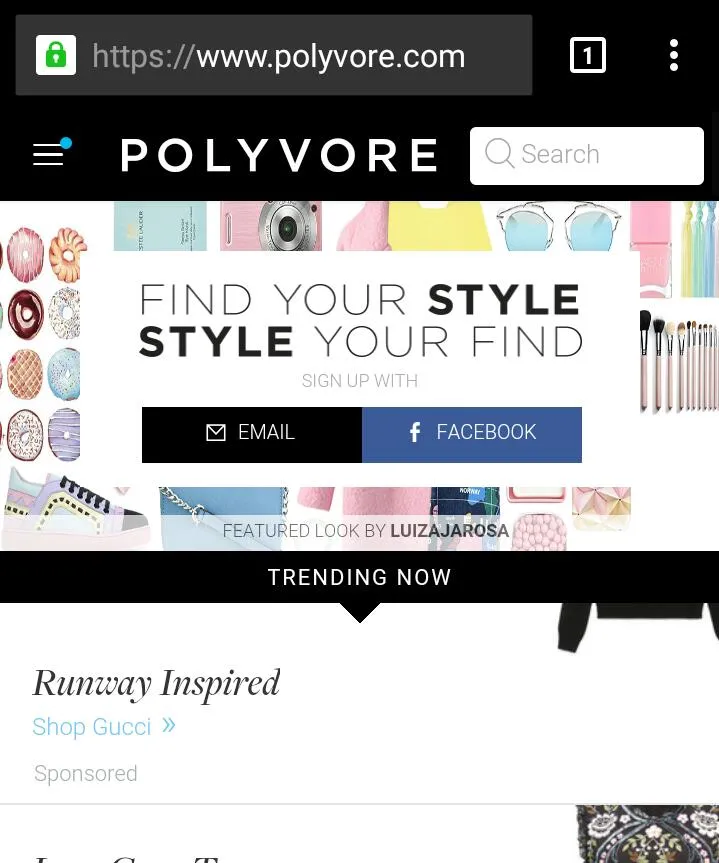This screenshot has width=719, height=863.
Task: Click the envelope icon on Email button
Action: click(x=216, y=433)
